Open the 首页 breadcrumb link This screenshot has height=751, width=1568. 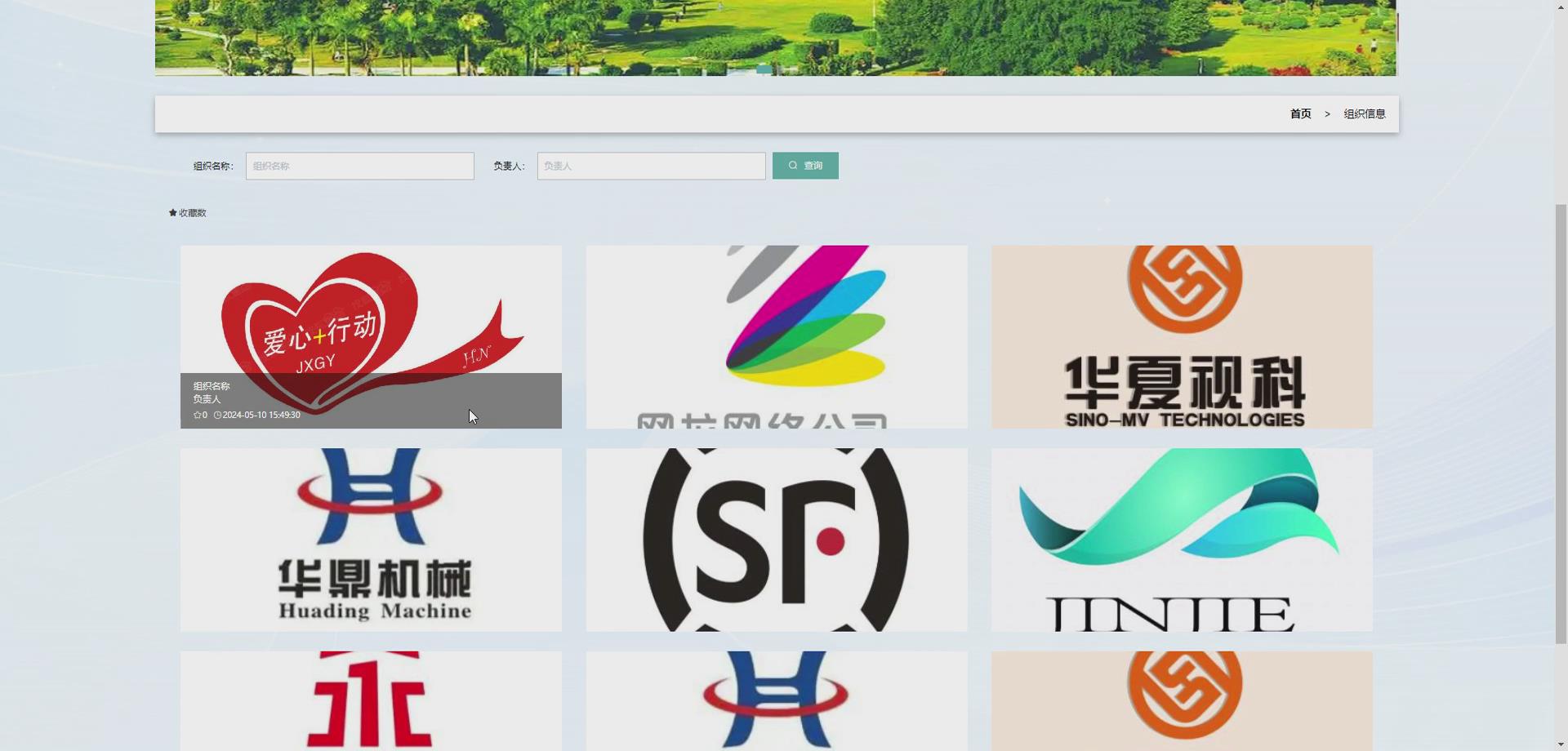(x=1300, y=113)
